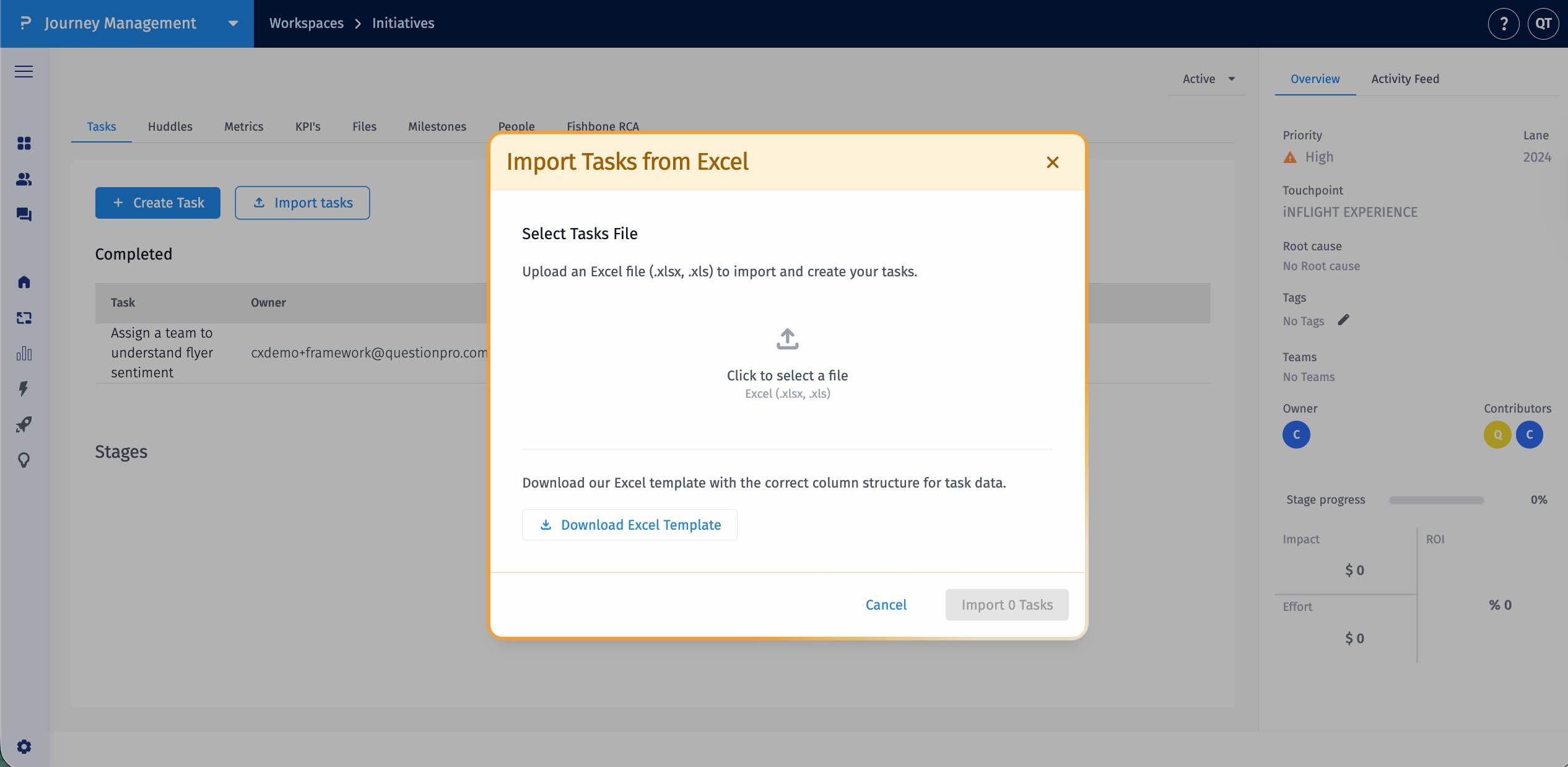
Task: Click the settings gear at bottom left
Action: (x=24, y=747)
